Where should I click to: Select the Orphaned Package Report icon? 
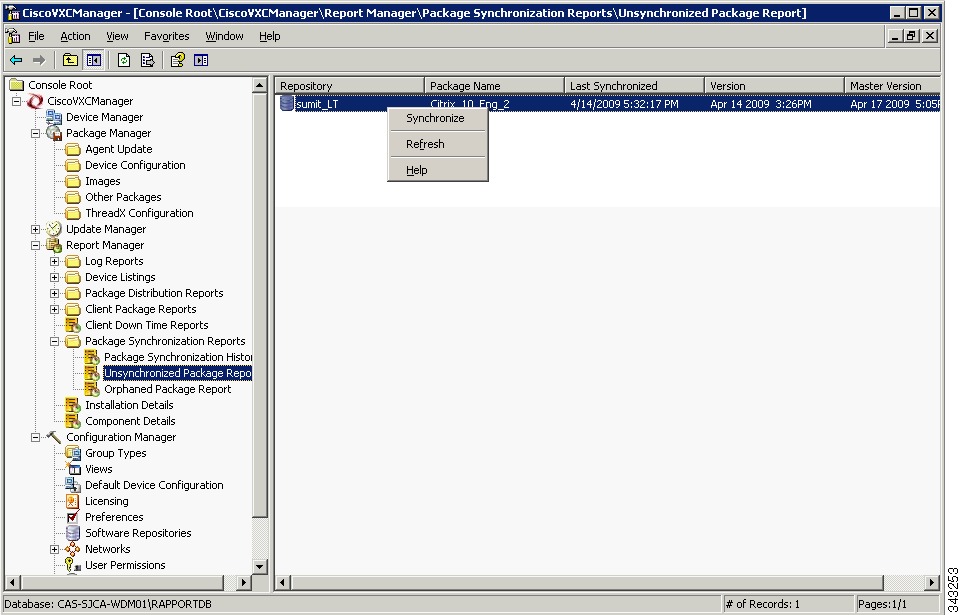coord(92,389)
